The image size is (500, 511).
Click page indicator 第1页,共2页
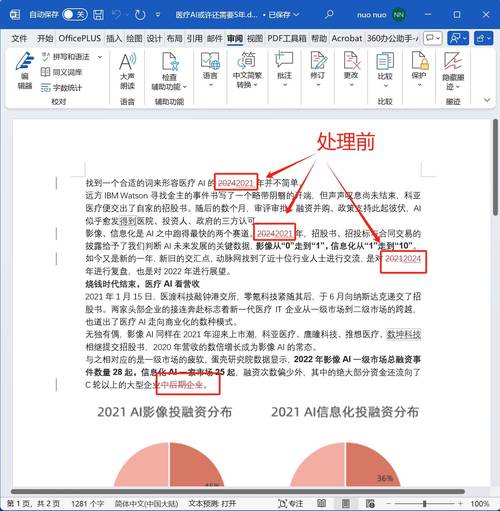coord(33,503)
